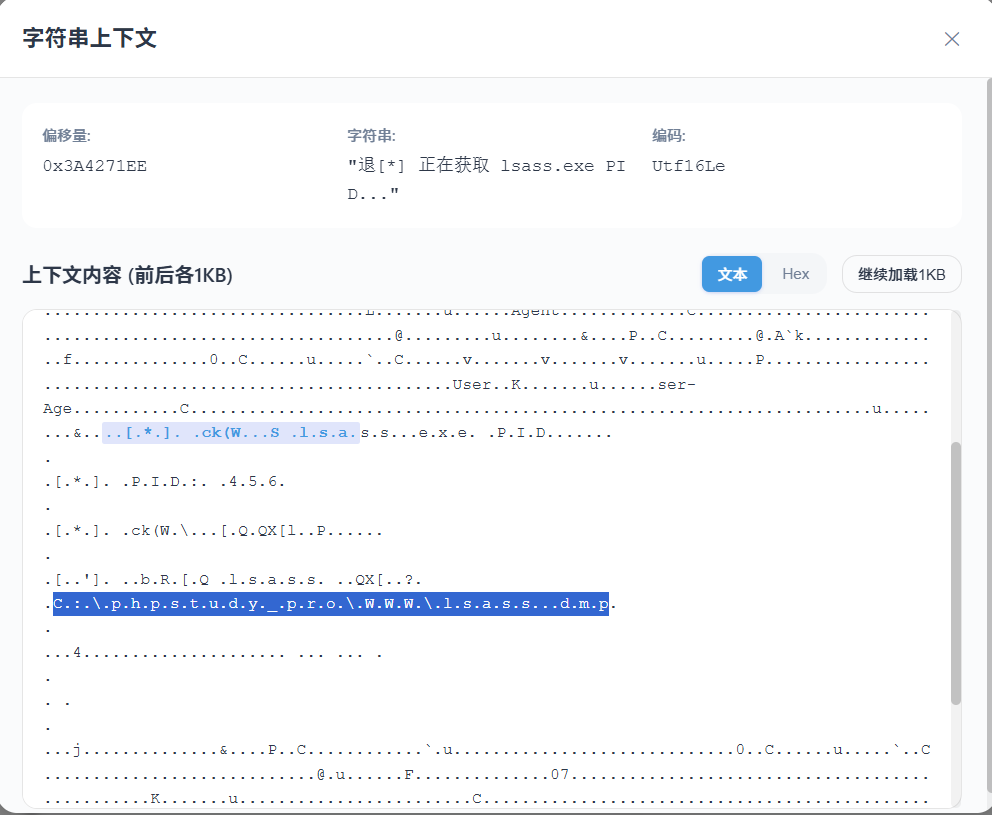
Task: Click the 上下文内容 (前后各1KB) heading
Action: (x=128, y=275)
